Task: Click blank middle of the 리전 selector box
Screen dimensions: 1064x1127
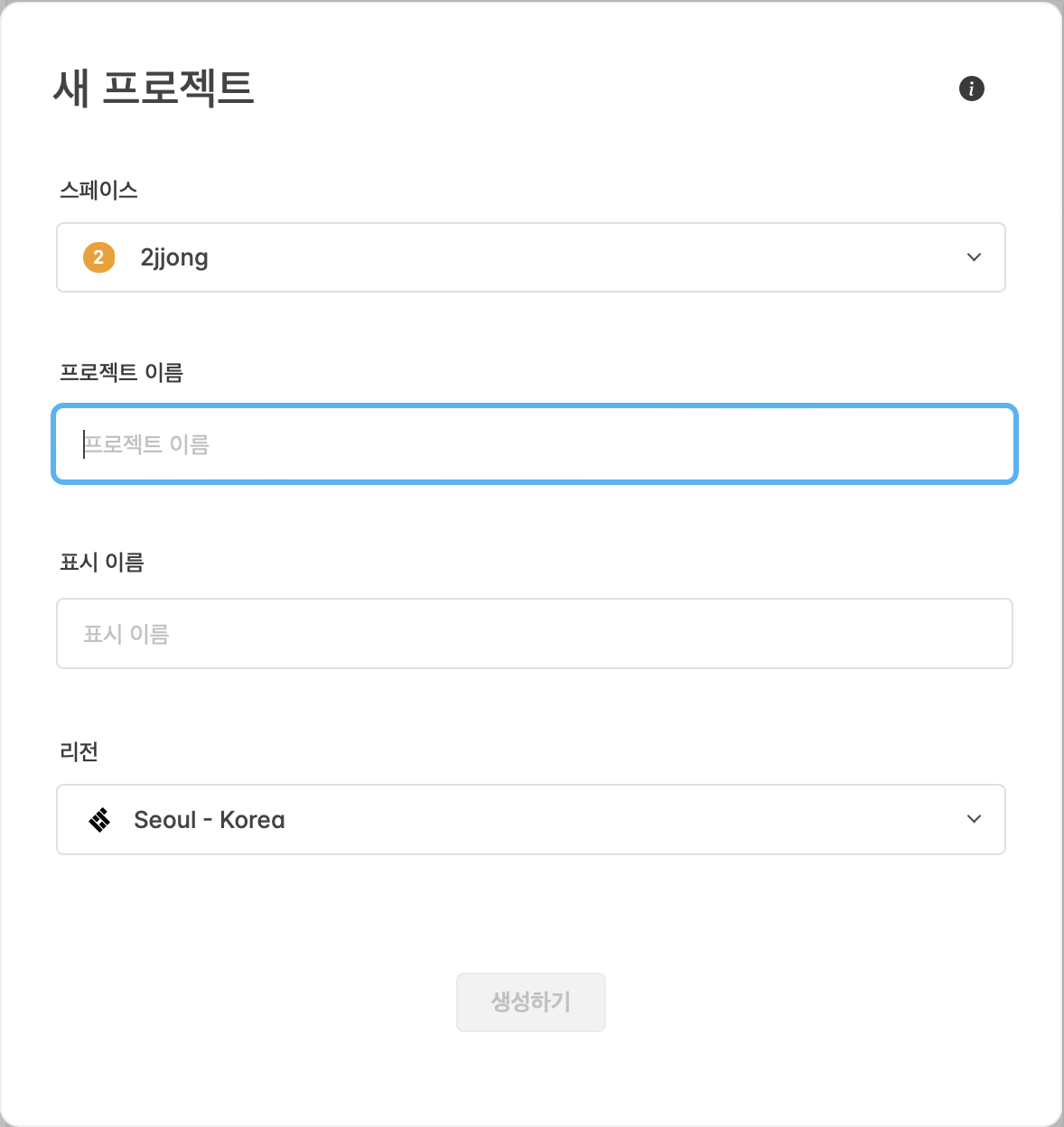Action: [x=623, y=819]
